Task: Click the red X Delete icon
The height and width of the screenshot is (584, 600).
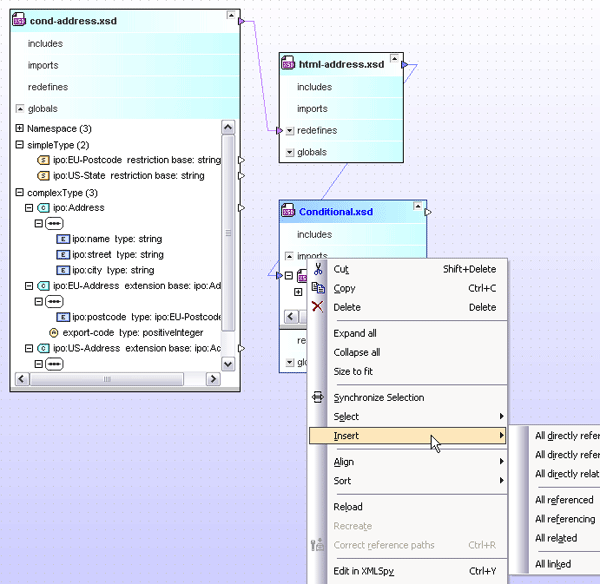Action: pos(318,307)
